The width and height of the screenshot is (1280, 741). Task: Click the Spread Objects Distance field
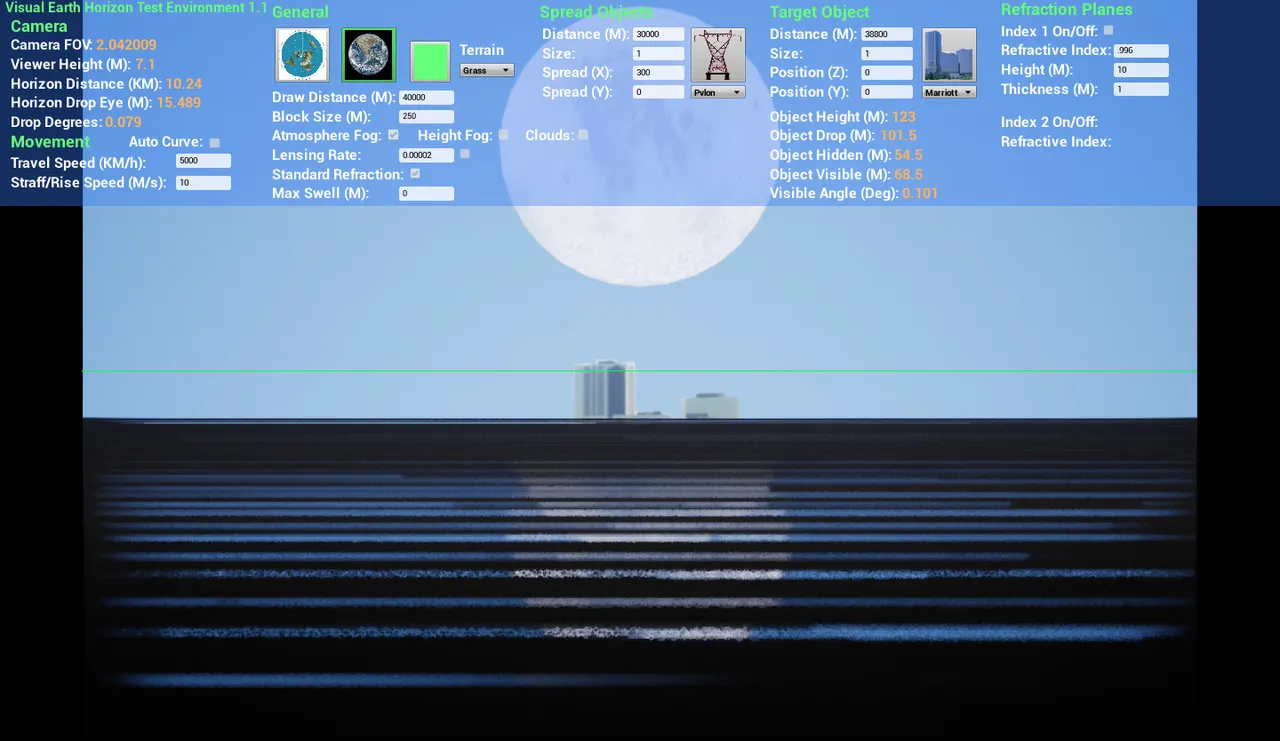pos(658,34)
